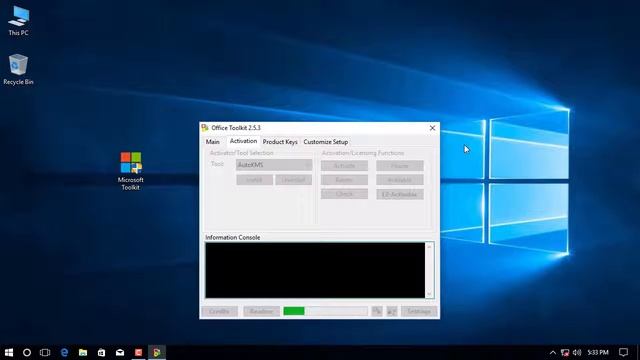Select the Recycle Bin desktop icon
The image size is (640, 360).
18,70
